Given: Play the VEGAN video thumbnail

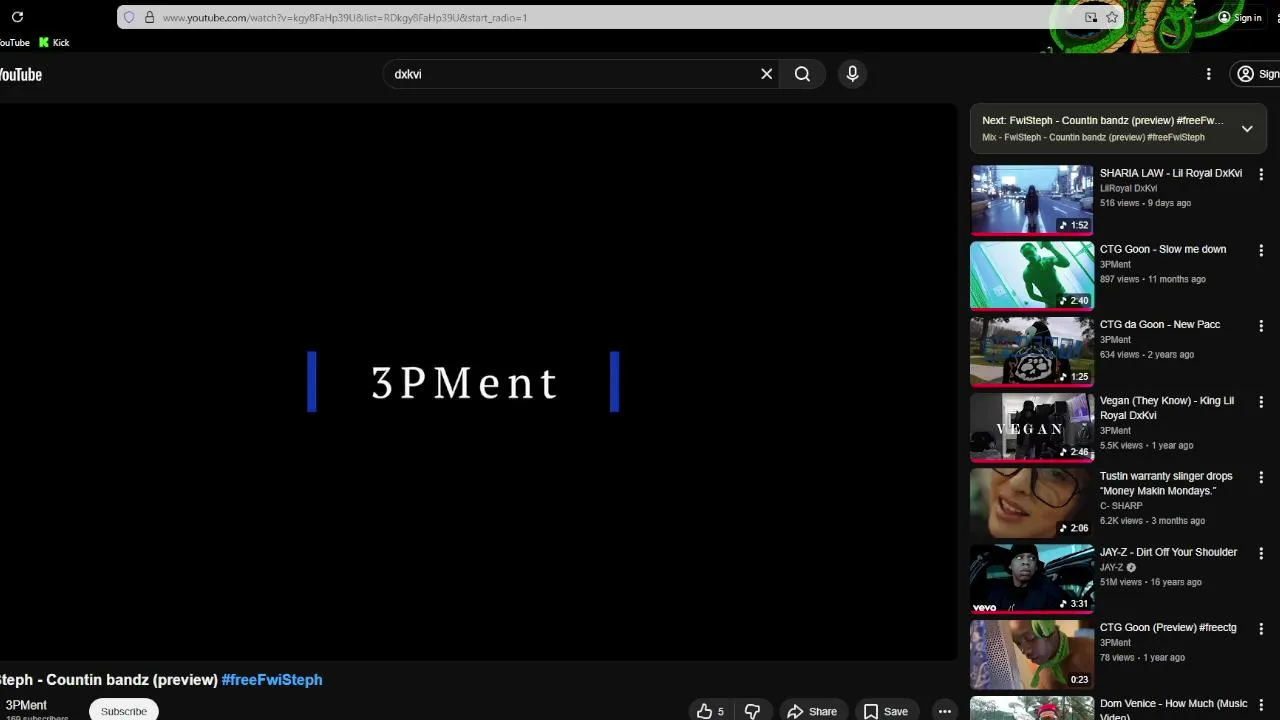Looking at the screenshot, I should pyautogui.click(x=1032, y=427).
